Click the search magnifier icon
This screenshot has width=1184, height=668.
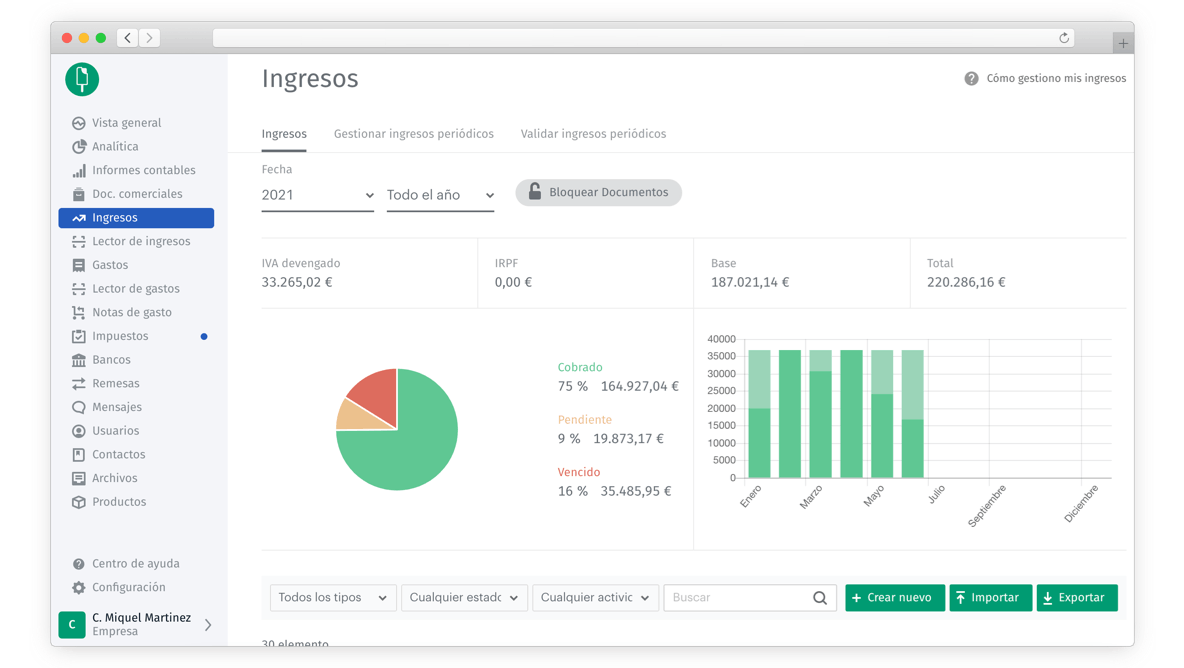point(820,598)
